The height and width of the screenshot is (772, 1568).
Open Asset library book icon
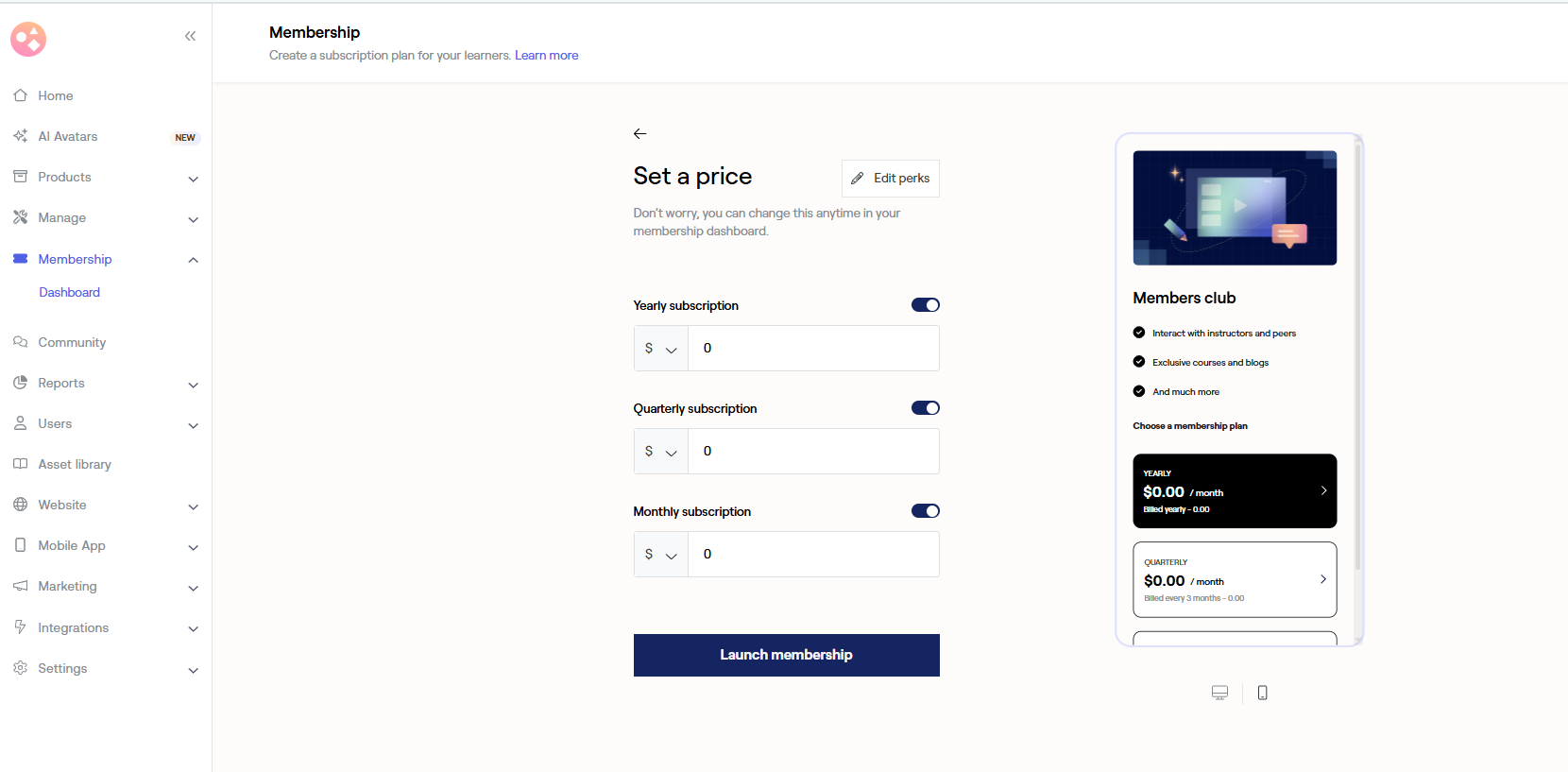coord(20,464)
